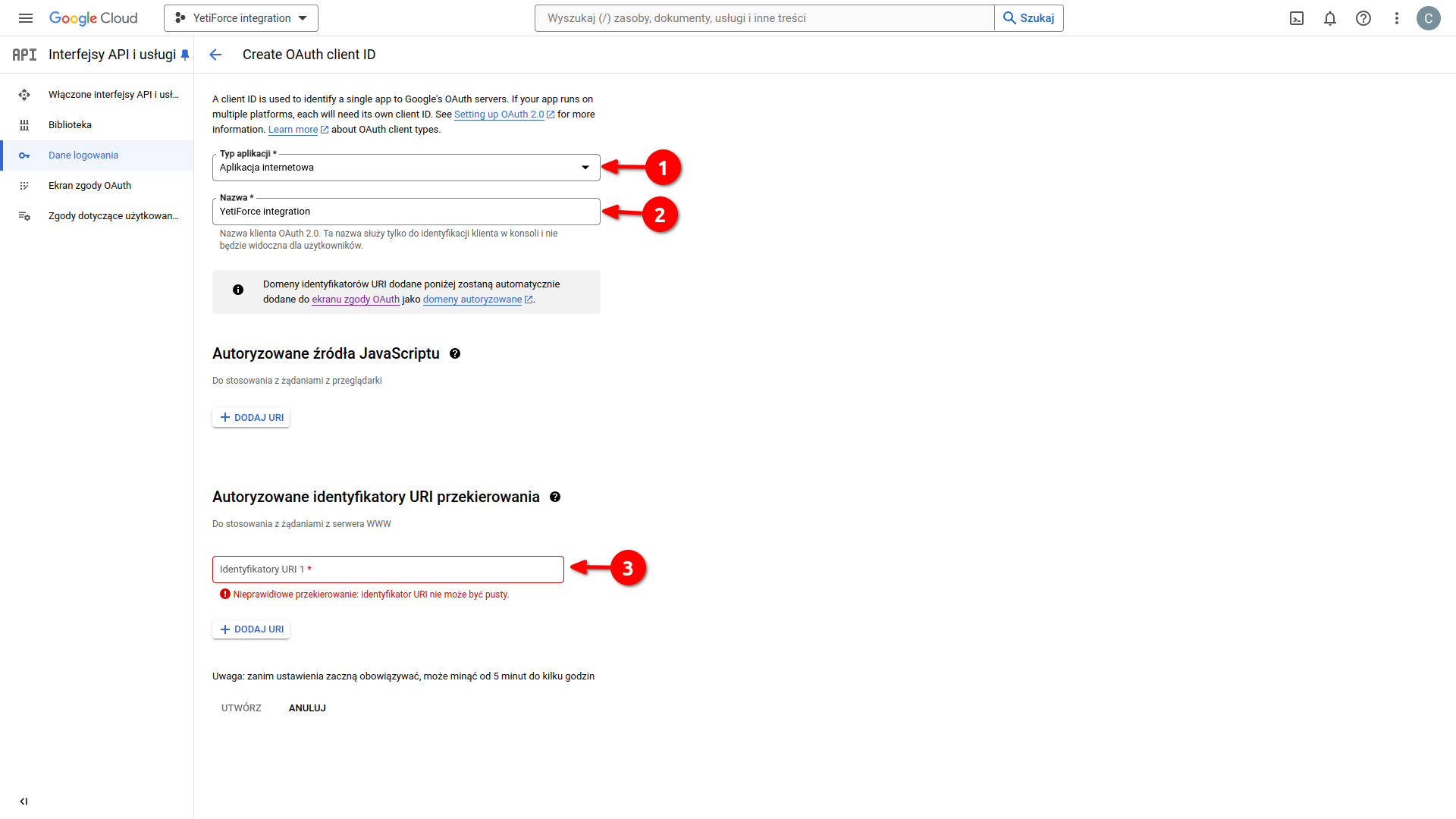Click the Szukaj search button
Screen dimensions: 1456x819
point(1029,18)
